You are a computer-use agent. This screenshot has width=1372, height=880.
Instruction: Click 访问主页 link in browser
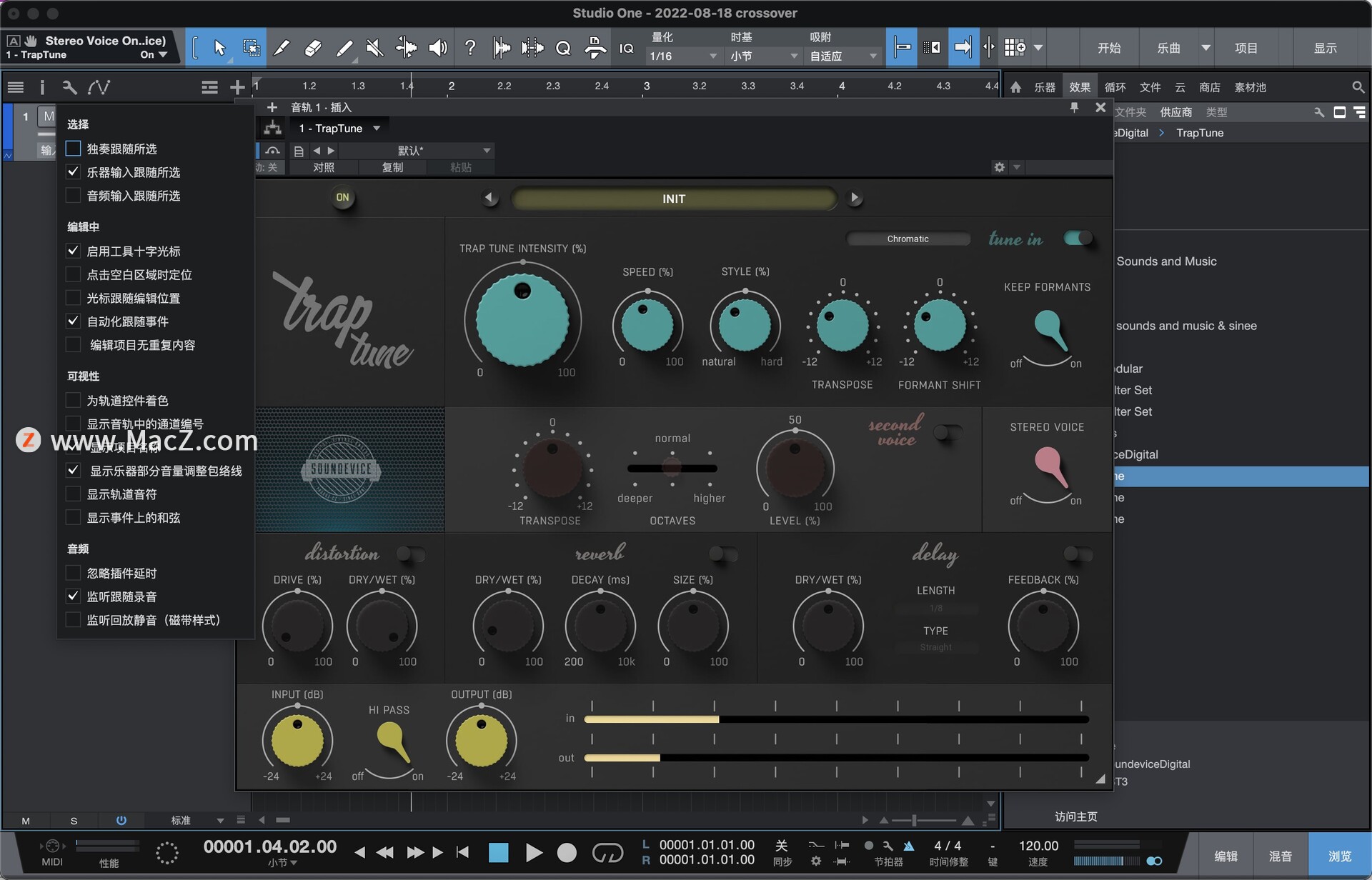[1076, 816]
